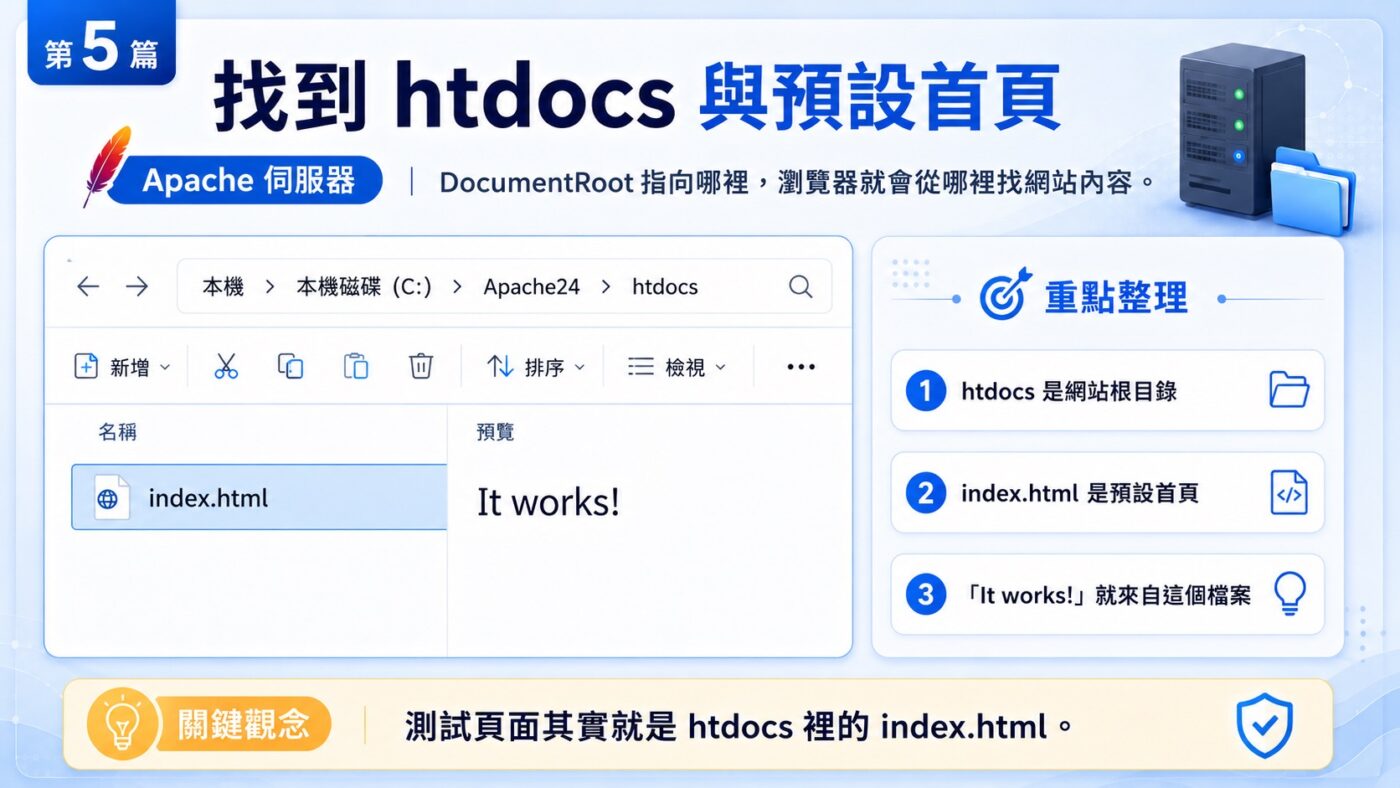The width and height of the screenshot is (1400, 788).
Task: Click the Copy icon in toolbar
Action: coord(290,367)
